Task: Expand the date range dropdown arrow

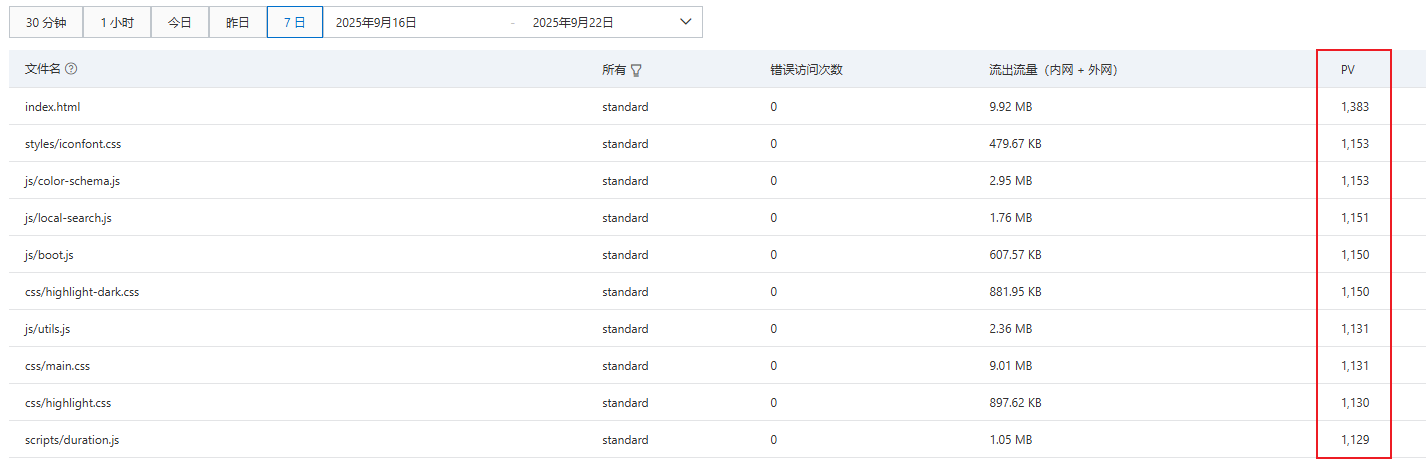Action: coord(685,22)
